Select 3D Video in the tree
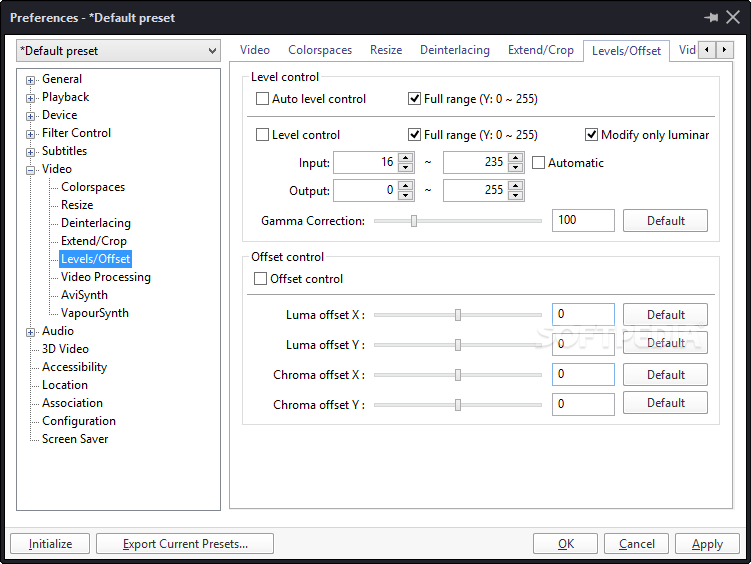 coord(65,349)
